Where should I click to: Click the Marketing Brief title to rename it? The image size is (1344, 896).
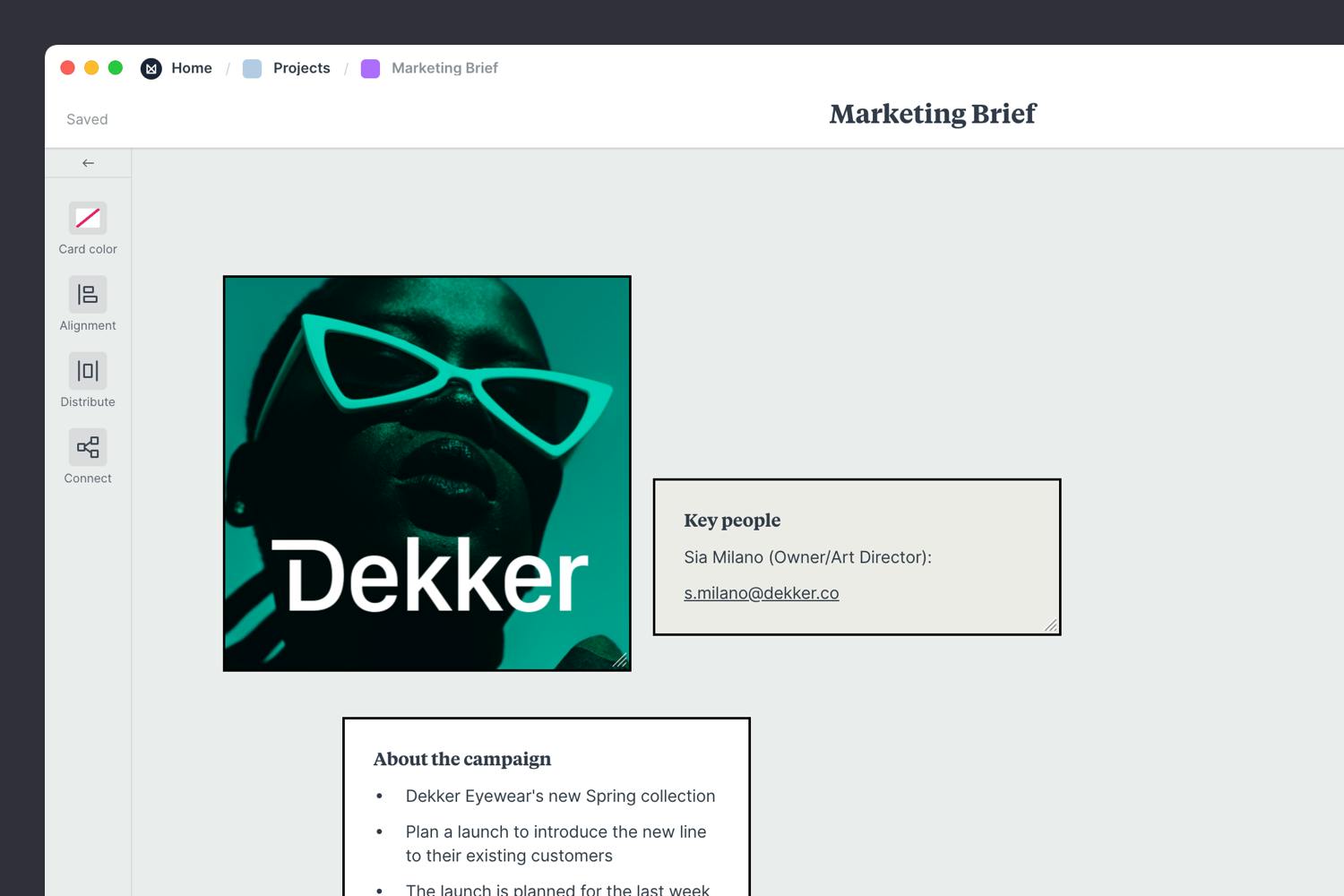click(x=932, y=114)
